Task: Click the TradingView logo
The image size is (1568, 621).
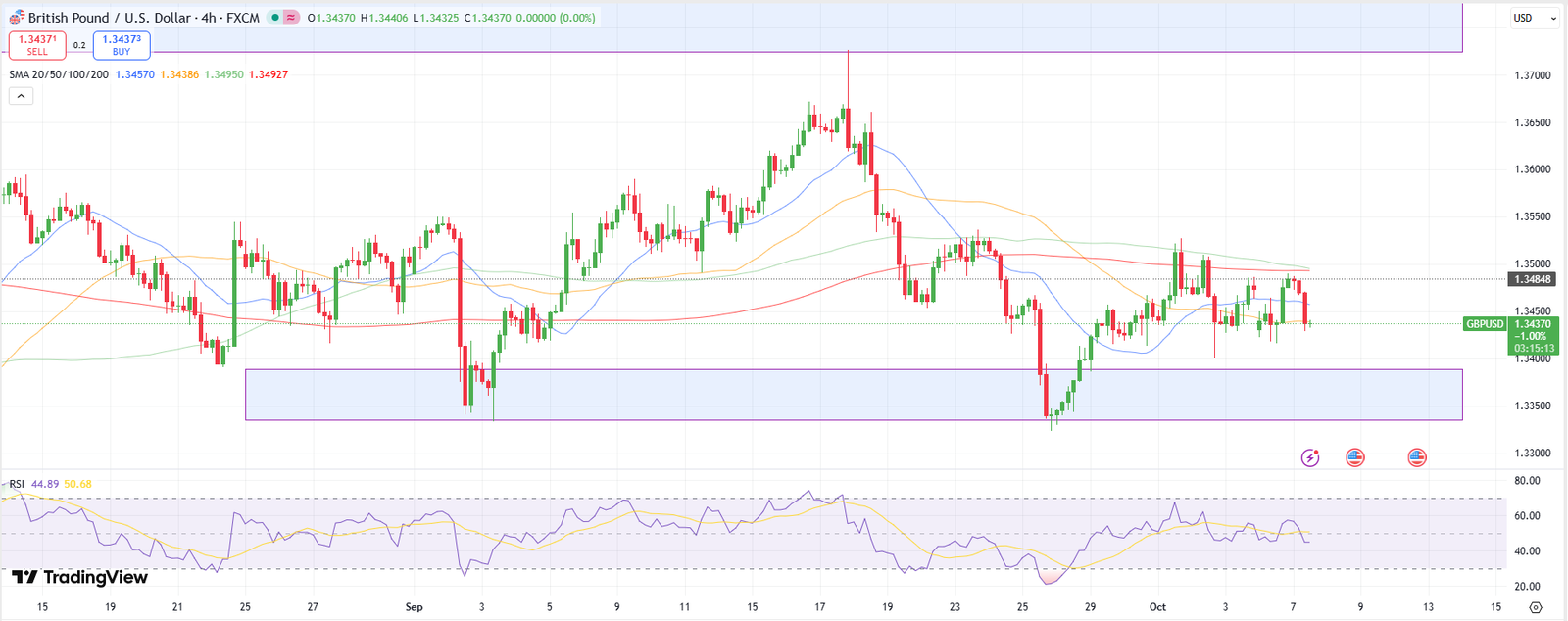Action: point(79,578)
